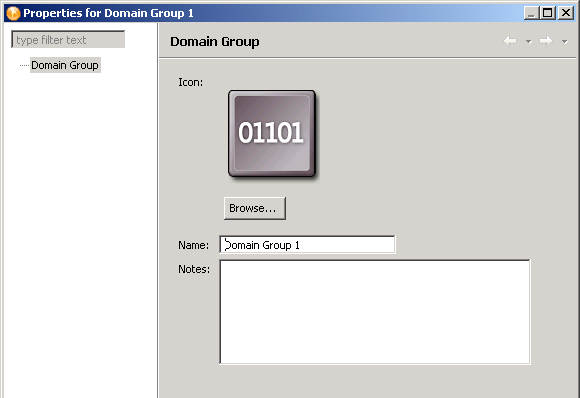Click the Notes: label
Screen dimensions: 580x398
[x=194, y=269]
